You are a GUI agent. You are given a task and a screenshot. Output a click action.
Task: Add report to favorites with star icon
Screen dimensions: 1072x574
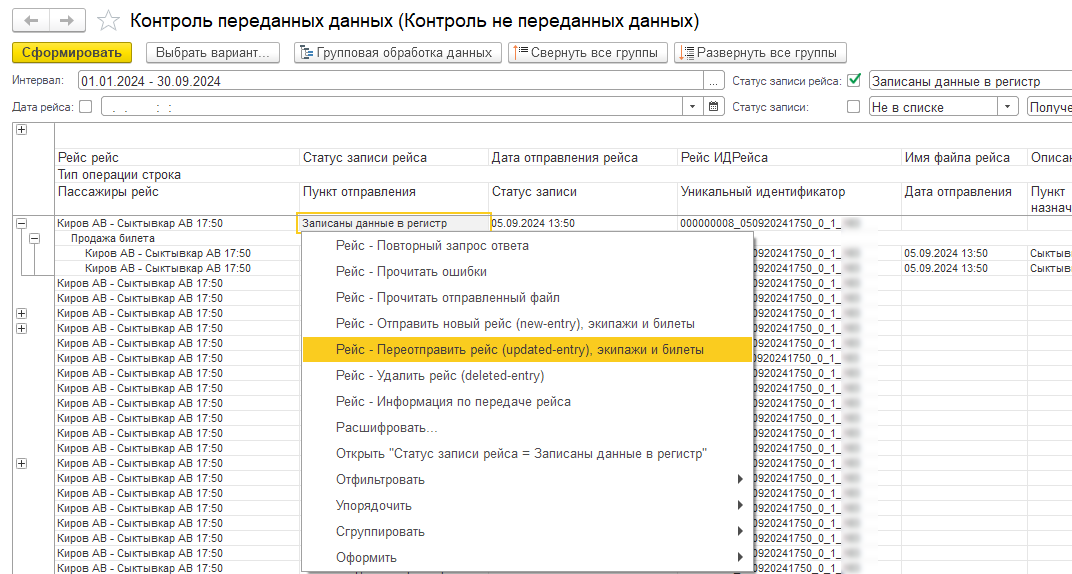pos(109,21)
